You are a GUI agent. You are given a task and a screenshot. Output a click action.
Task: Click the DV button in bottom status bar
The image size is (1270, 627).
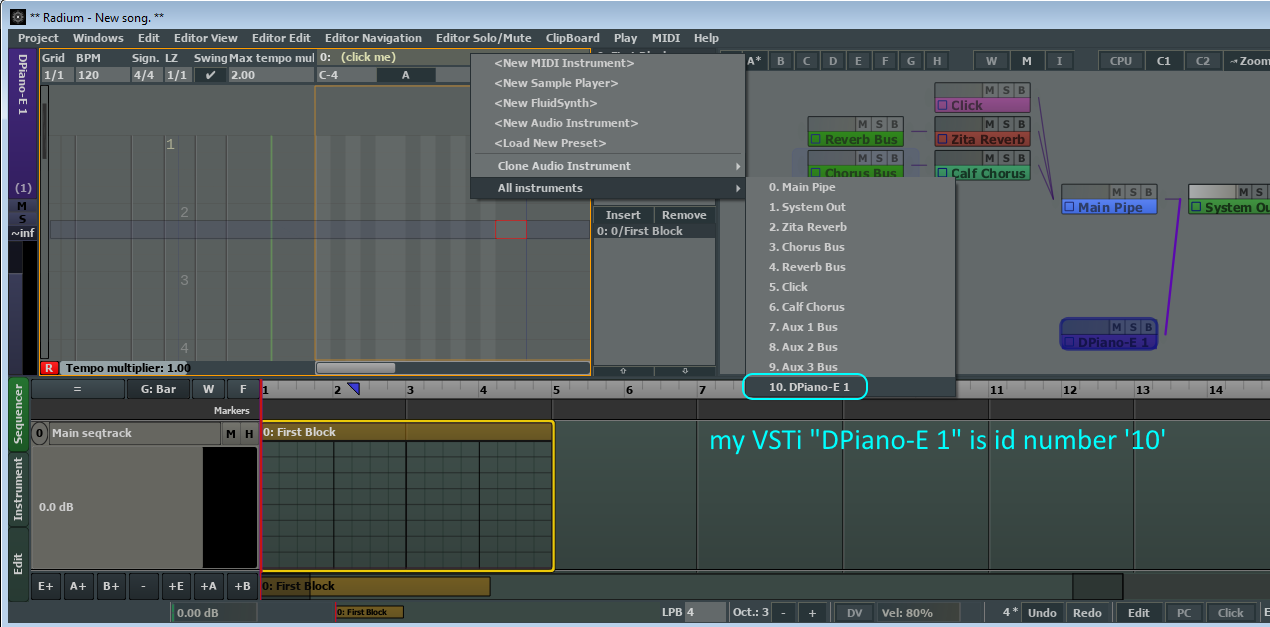(853, 611)
